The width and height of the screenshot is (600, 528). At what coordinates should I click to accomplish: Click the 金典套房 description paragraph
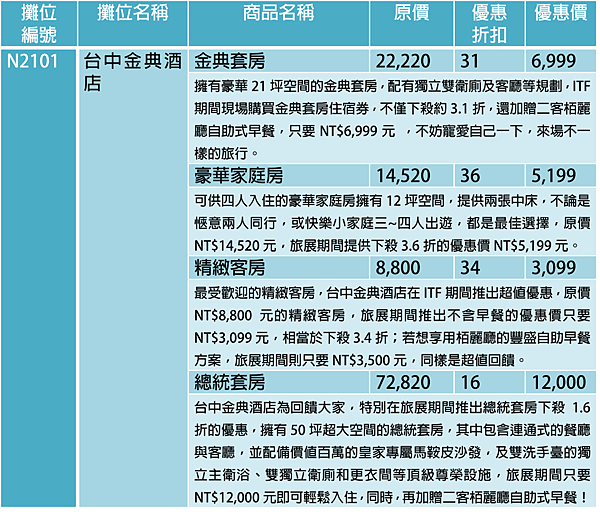click(x=392, y=119)
